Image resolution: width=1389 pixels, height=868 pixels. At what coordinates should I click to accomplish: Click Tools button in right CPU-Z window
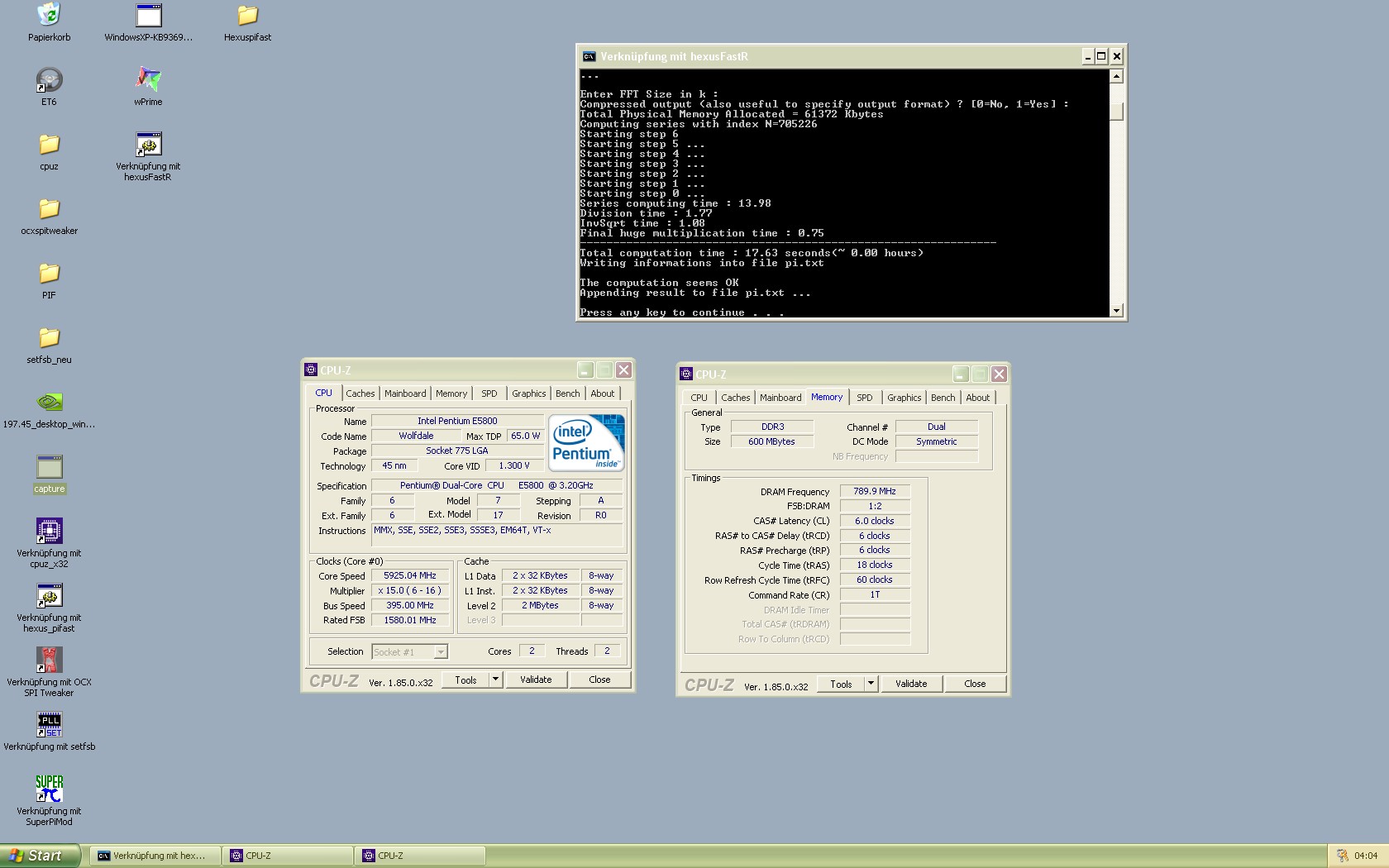point(841,684)
